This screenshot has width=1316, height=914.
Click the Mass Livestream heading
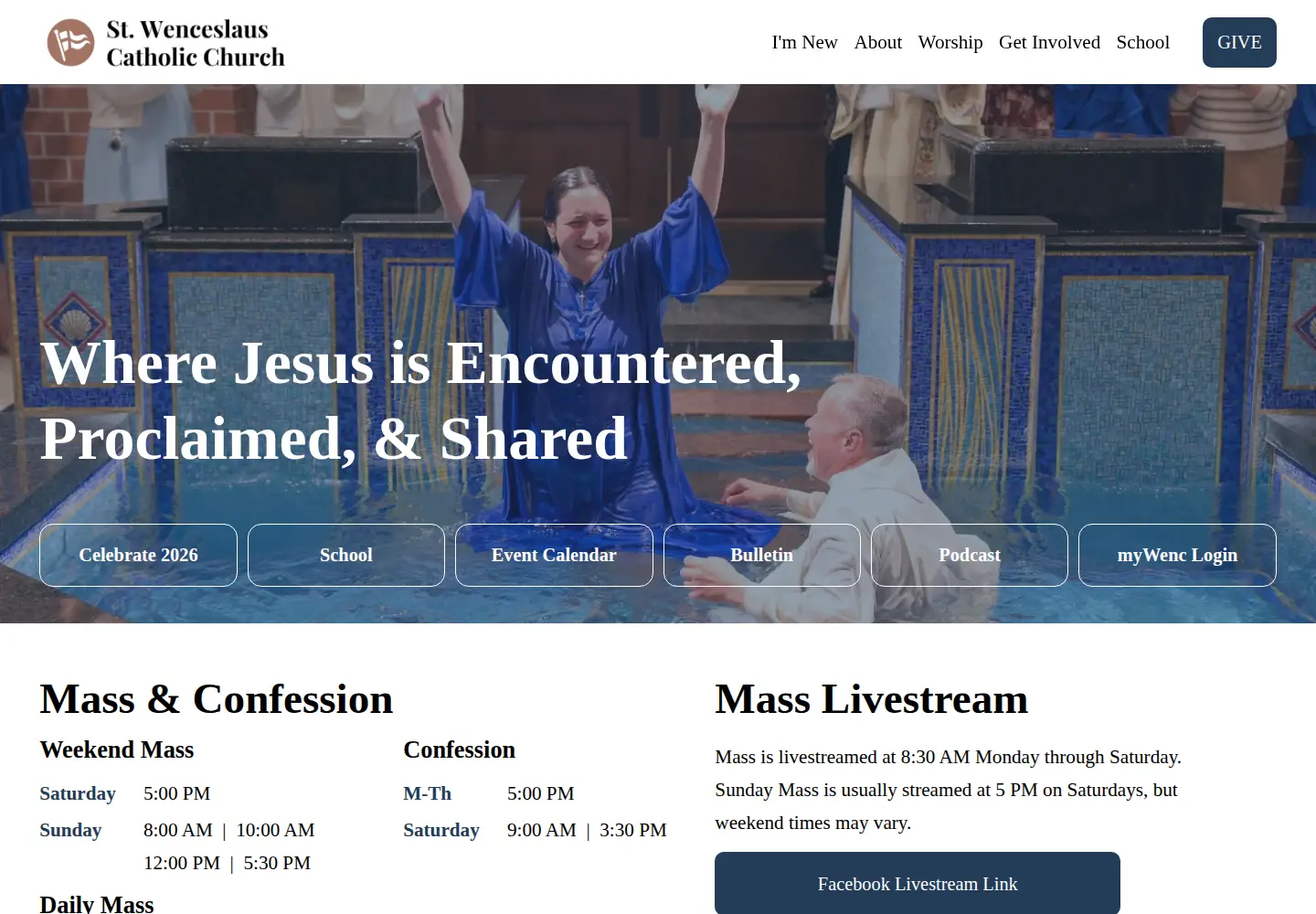click(871, 699)
